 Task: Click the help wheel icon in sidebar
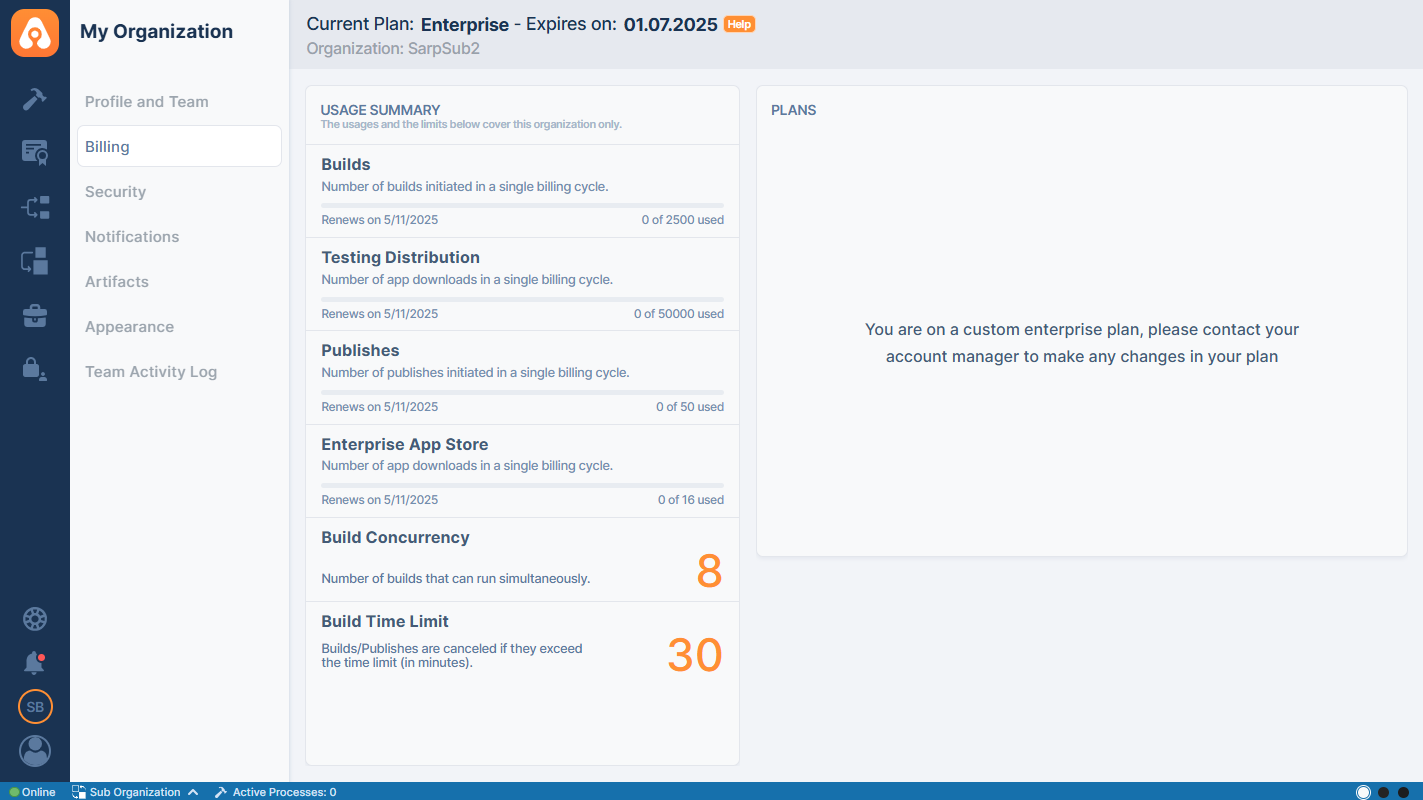[x=35, y=619]
